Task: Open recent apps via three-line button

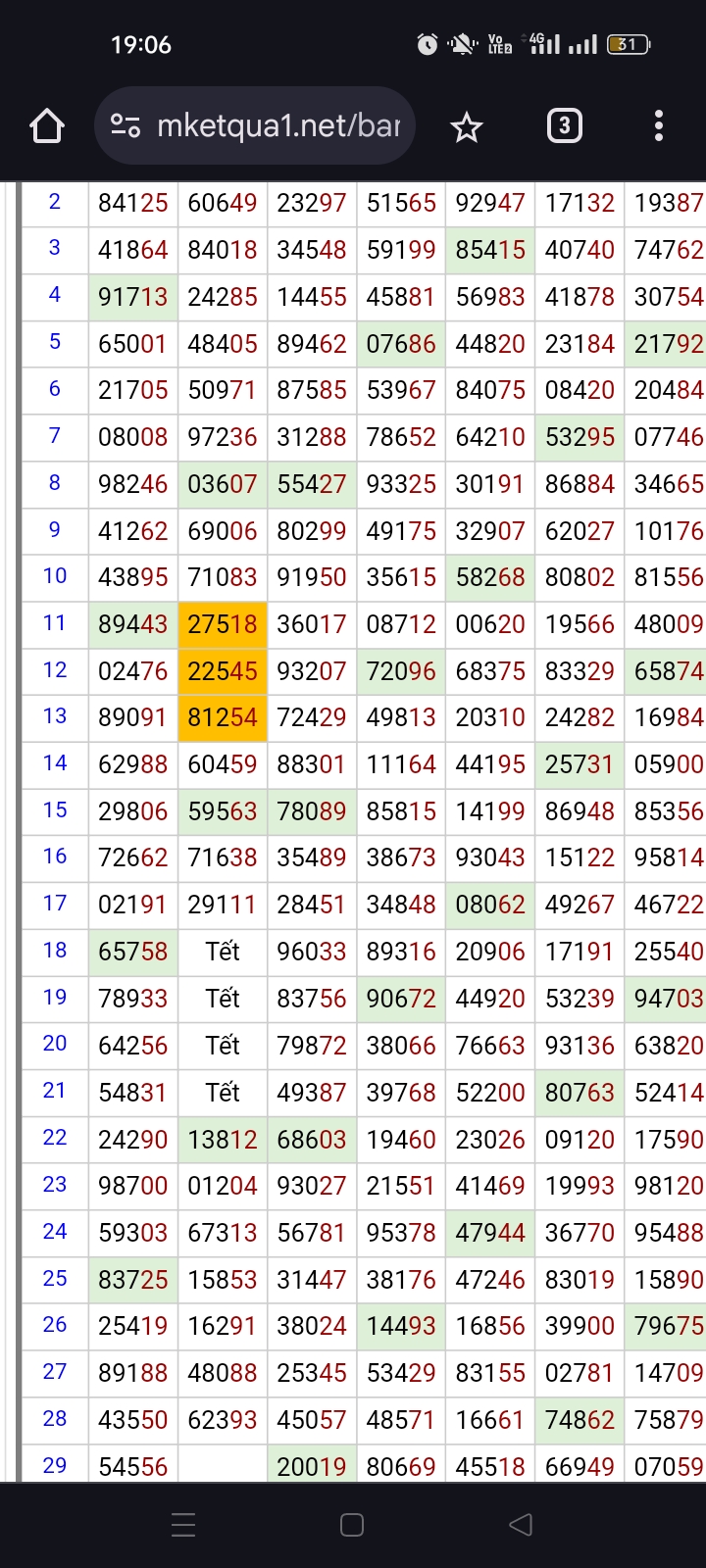Action: [x=183, y=1525]
